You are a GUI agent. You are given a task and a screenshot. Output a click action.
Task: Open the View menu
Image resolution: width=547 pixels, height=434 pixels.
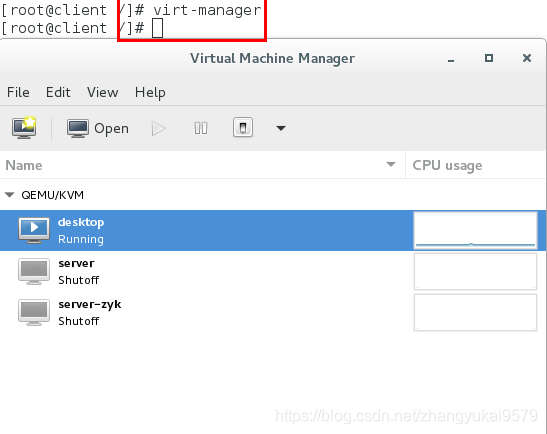(103, 92)
